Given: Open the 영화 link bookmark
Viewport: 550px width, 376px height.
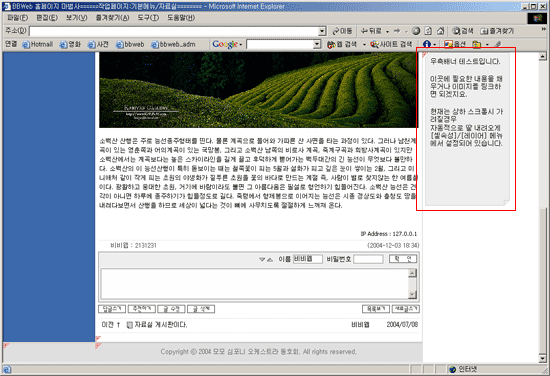Looking at the screenshot, I should click(x=70, y=45).
